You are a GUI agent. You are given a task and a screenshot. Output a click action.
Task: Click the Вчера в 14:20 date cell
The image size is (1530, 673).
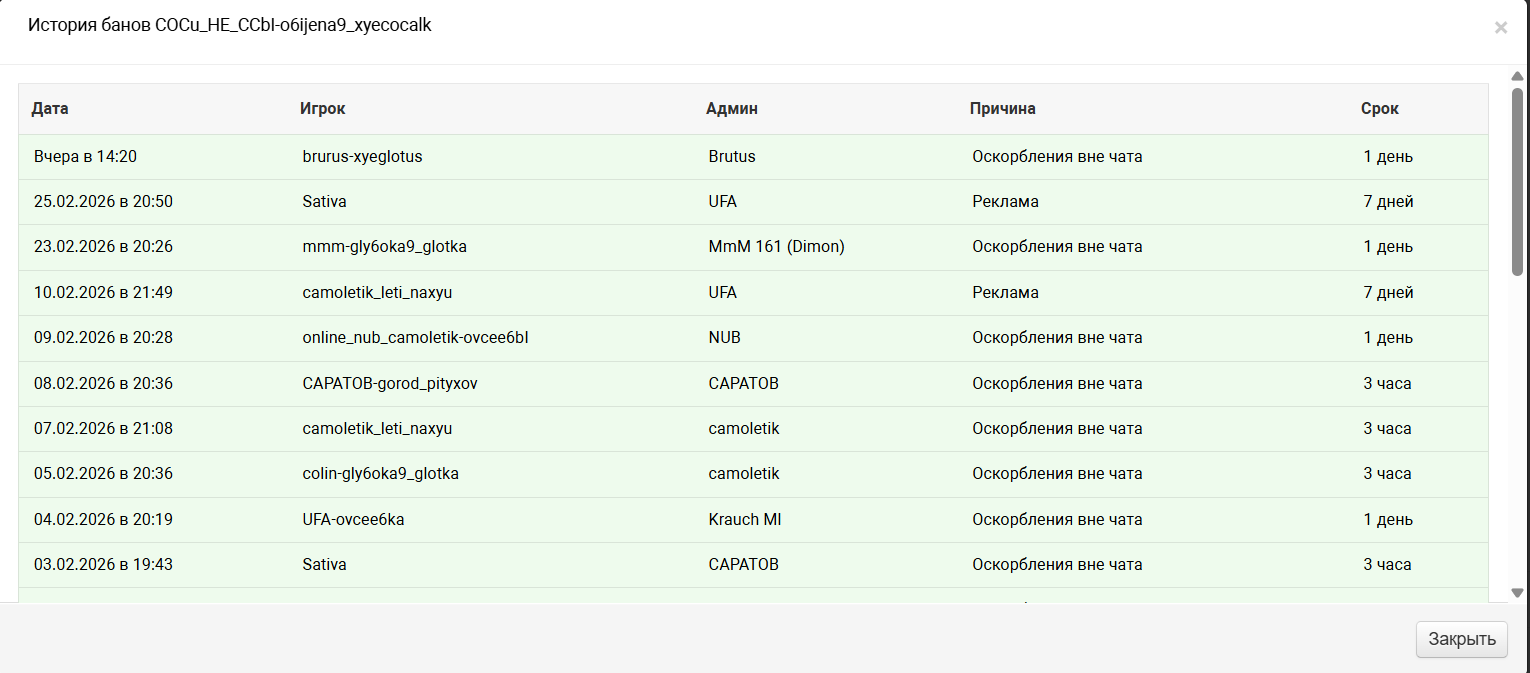coord(85,157)
